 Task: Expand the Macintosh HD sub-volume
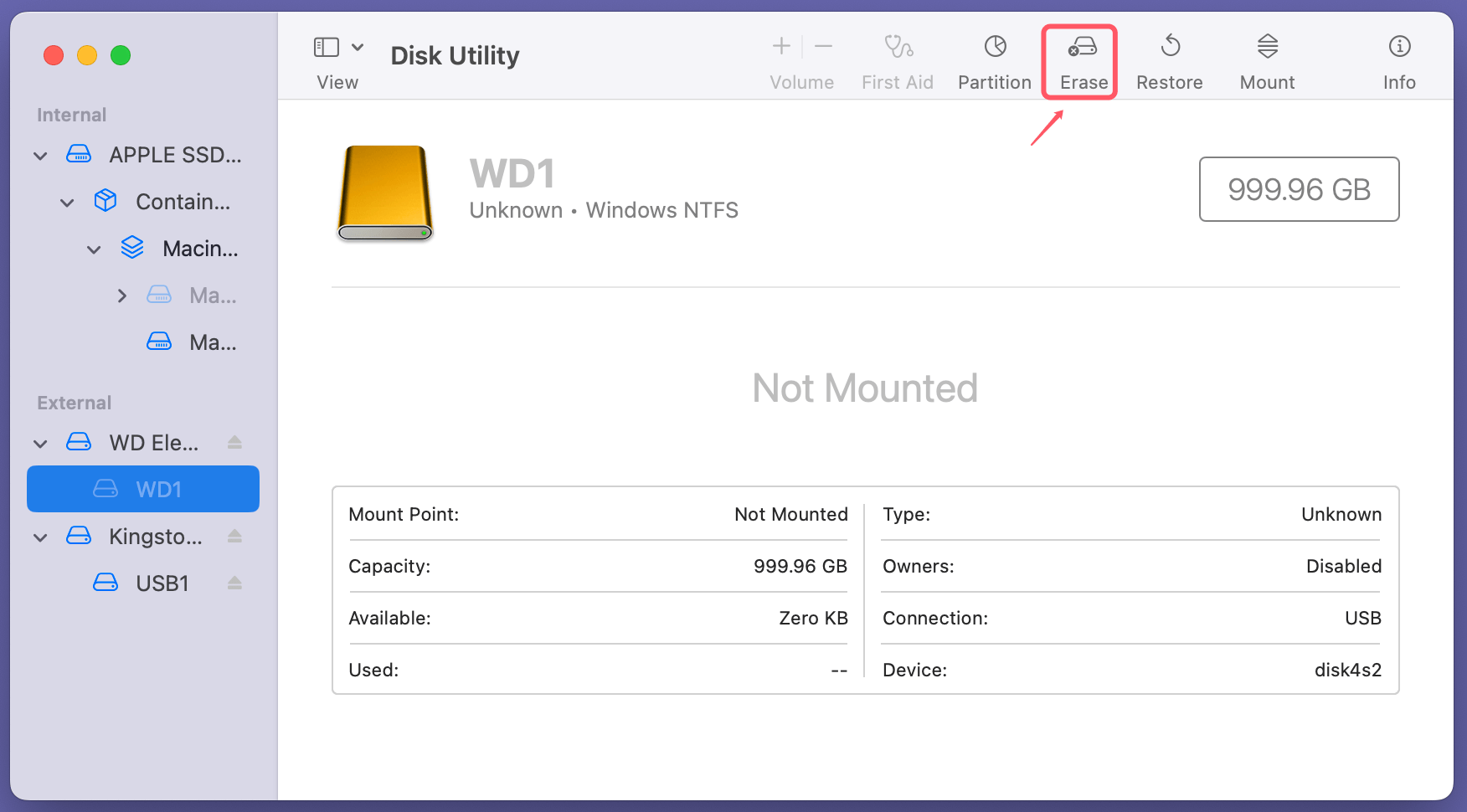click(x=121, y=295)
